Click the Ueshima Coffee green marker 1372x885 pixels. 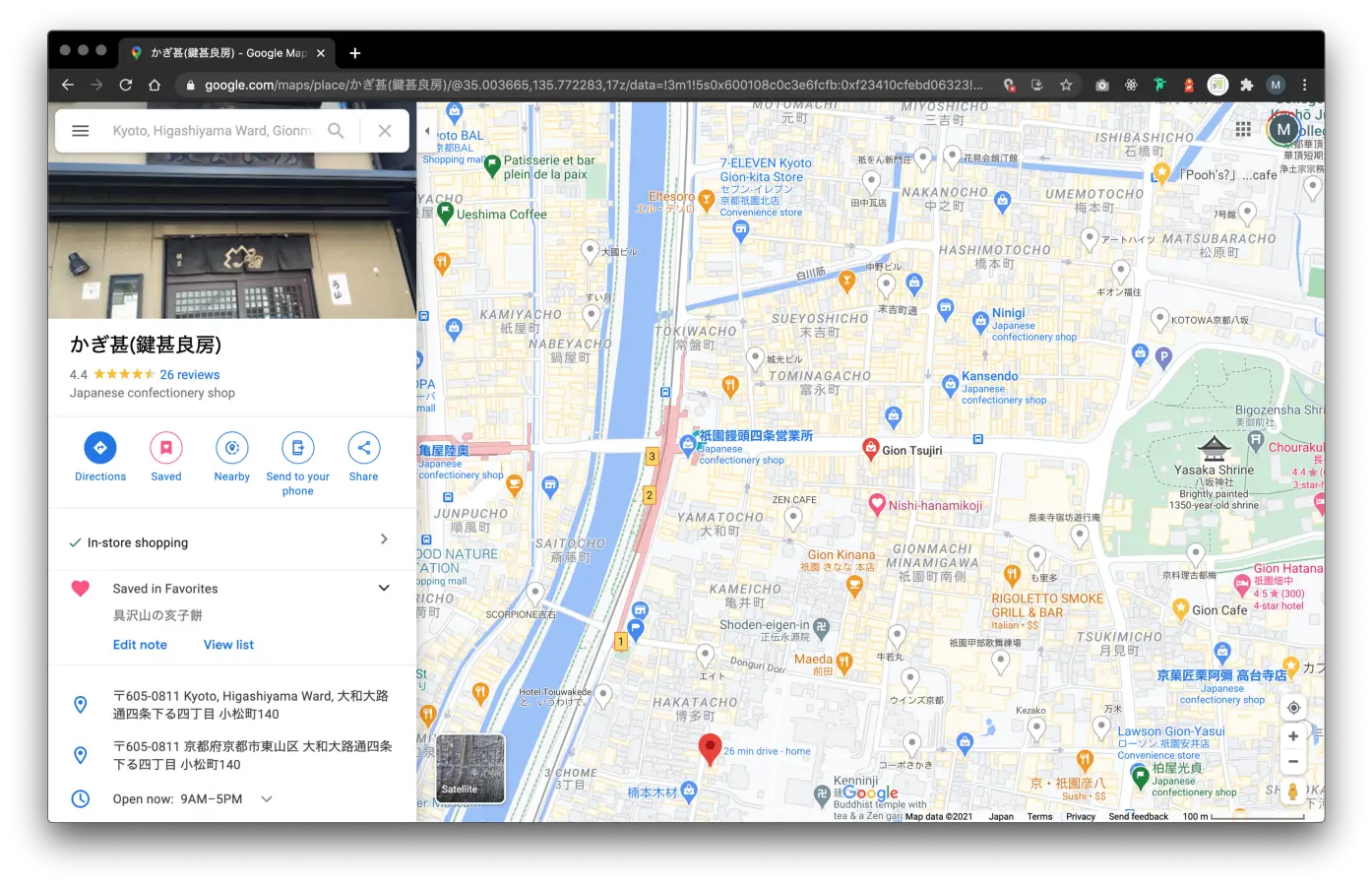point(445,213)
